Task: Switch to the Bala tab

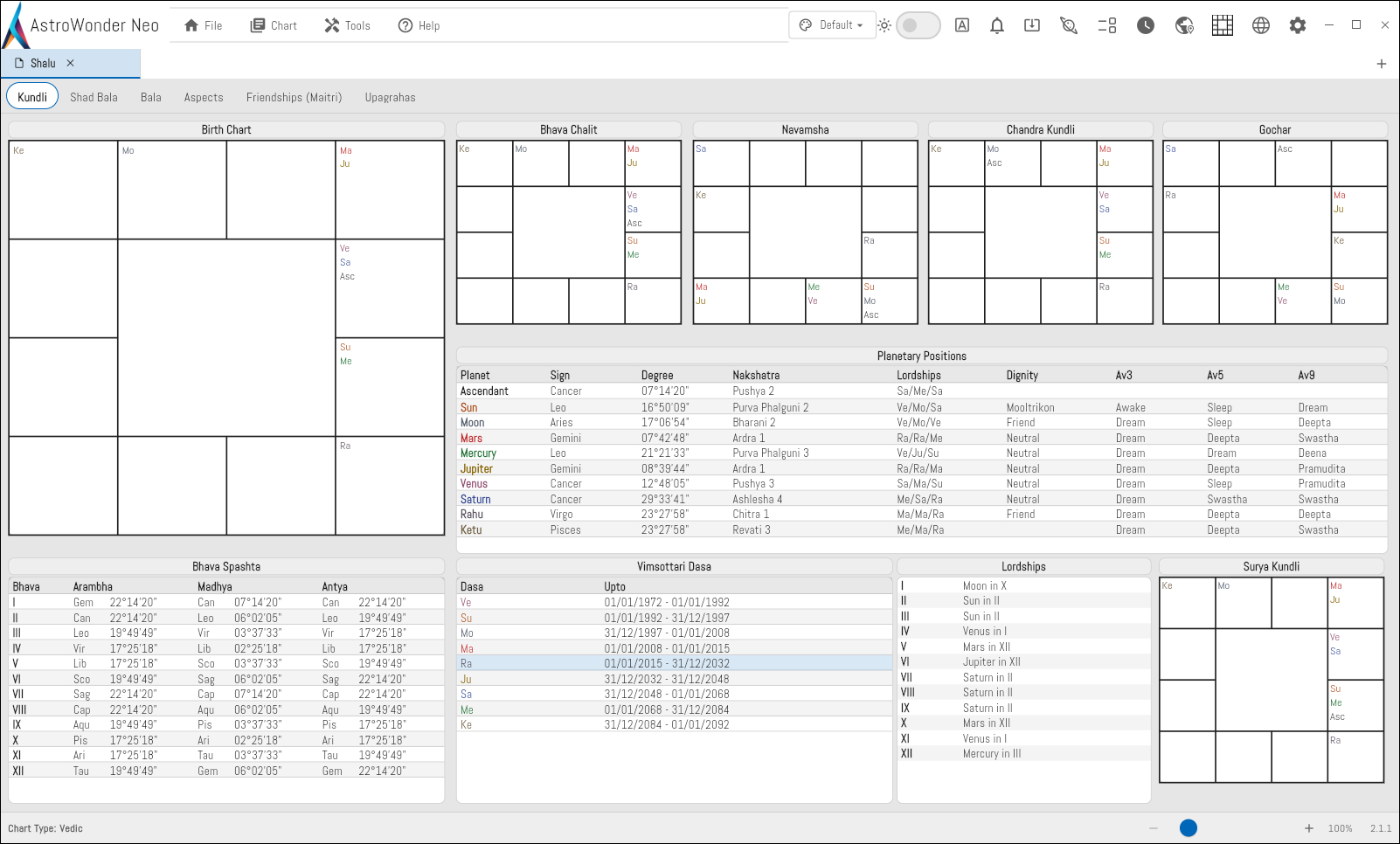Action: pos(151,97)
